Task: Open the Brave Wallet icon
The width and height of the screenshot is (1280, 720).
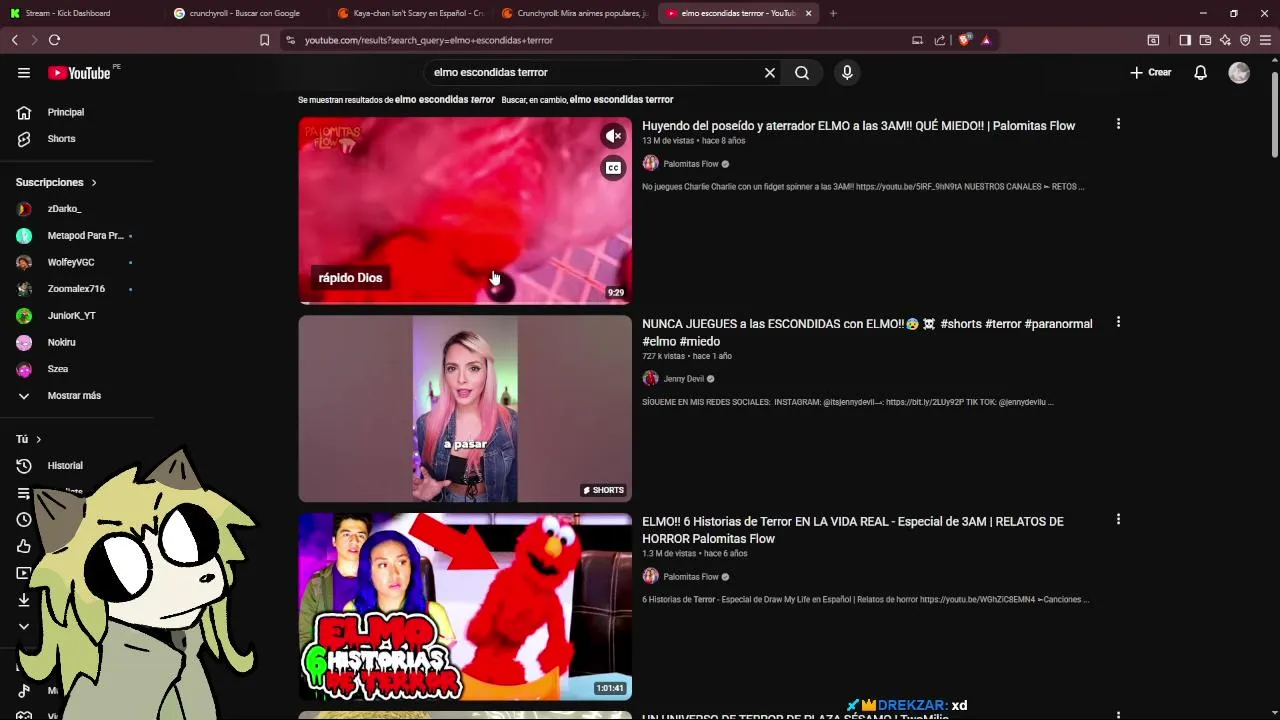Action: [x=1205, y=40]
